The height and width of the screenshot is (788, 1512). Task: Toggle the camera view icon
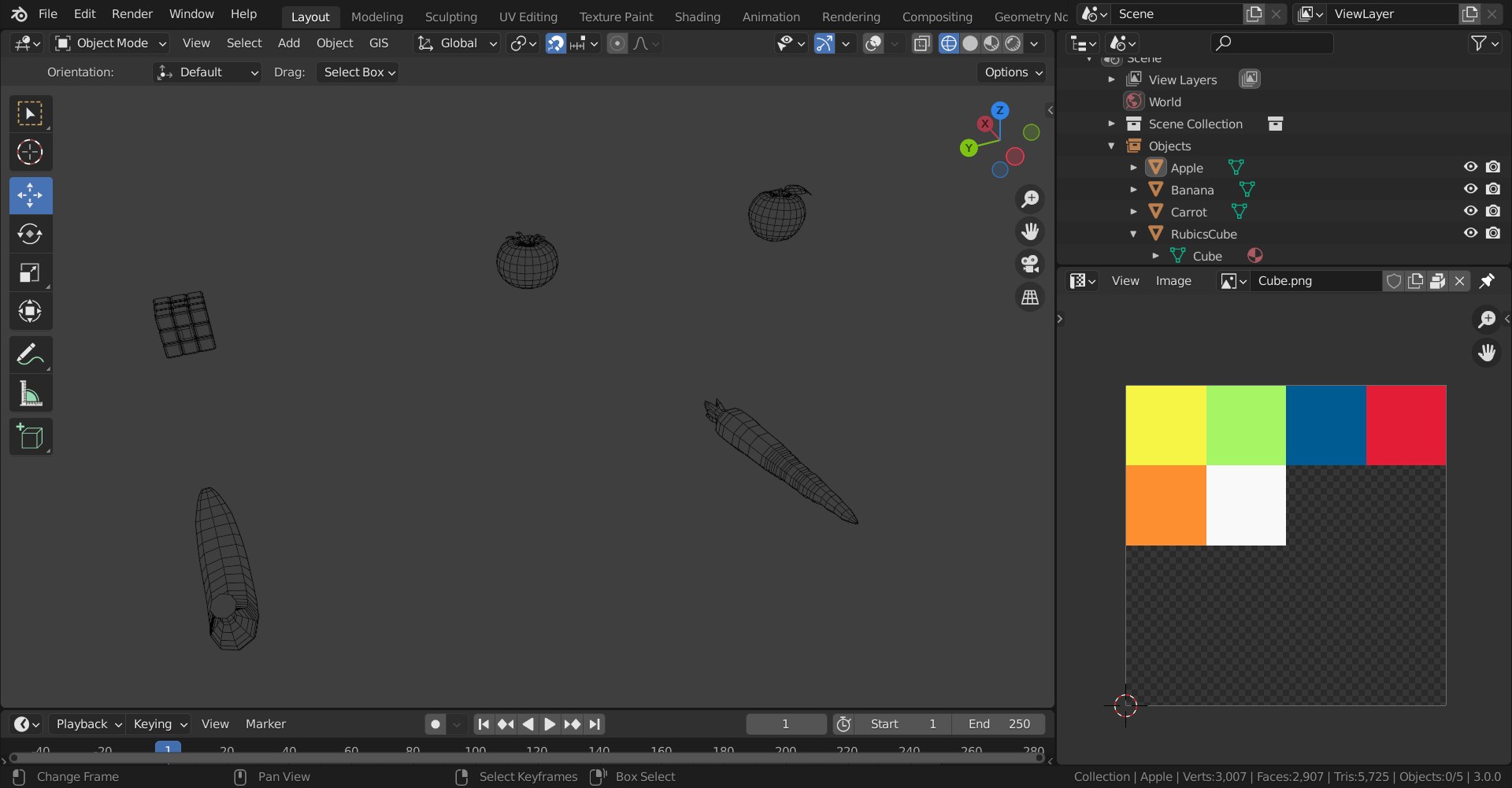pyautogui.click(x=1030, y=264)
